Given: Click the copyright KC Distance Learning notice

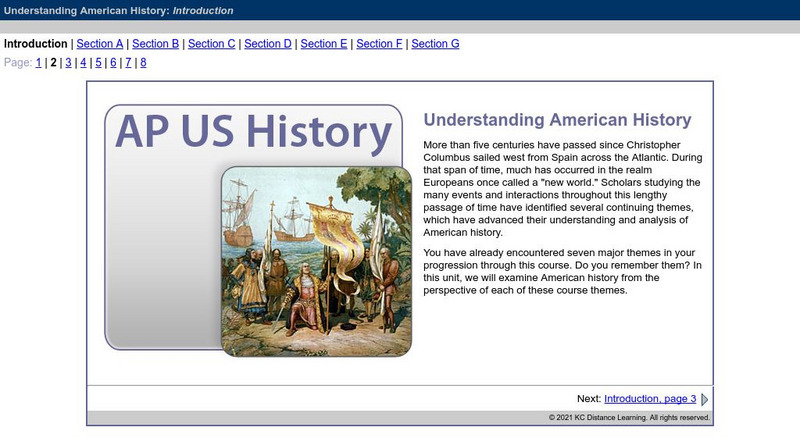Looking at the screenshot, I should [x=630, y=418].
